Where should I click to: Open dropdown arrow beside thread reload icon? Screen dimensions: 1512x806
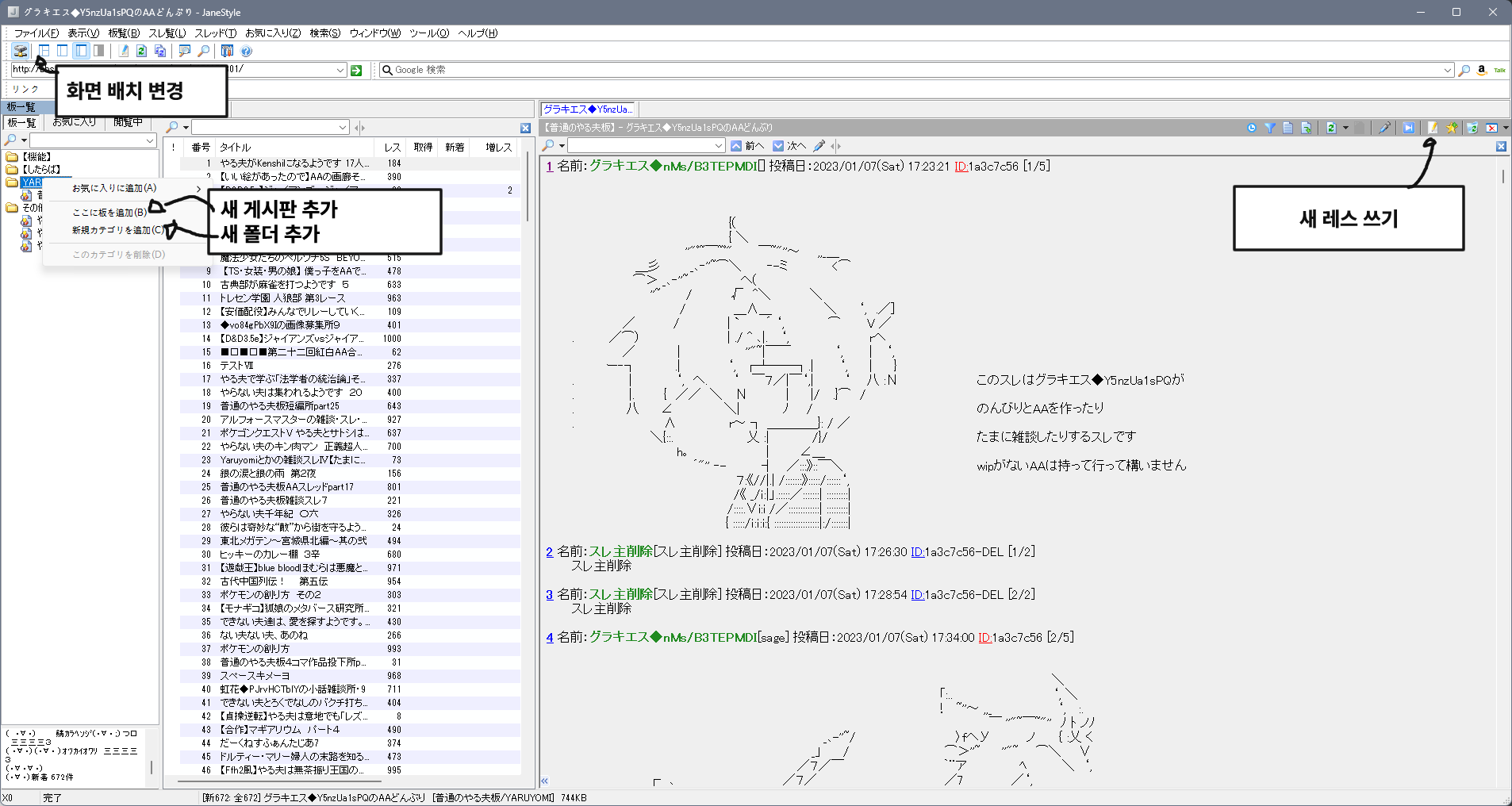tap(1345, 128)
